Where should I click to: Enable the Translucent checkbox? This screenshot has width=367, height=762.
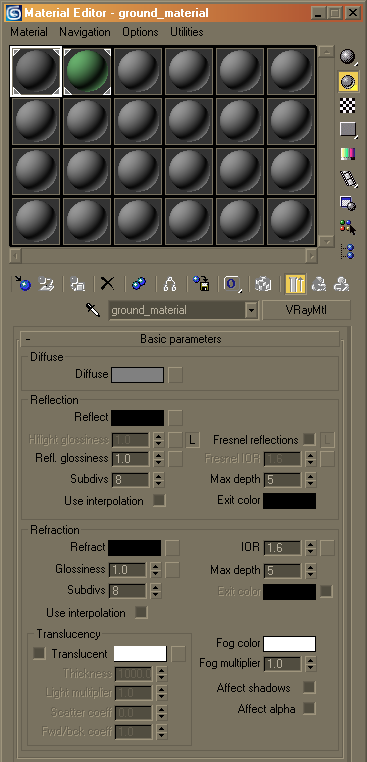point(39,654)
